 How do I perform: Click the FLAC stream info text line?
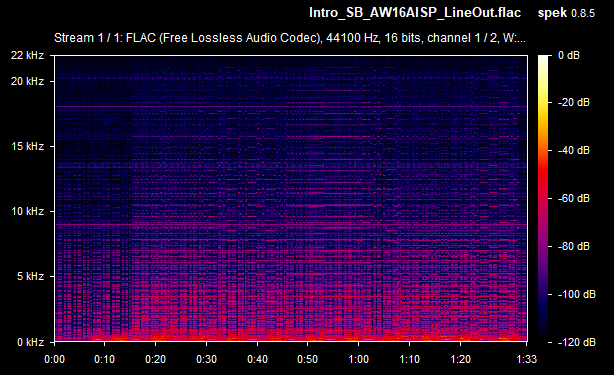[x=290, y=38]
